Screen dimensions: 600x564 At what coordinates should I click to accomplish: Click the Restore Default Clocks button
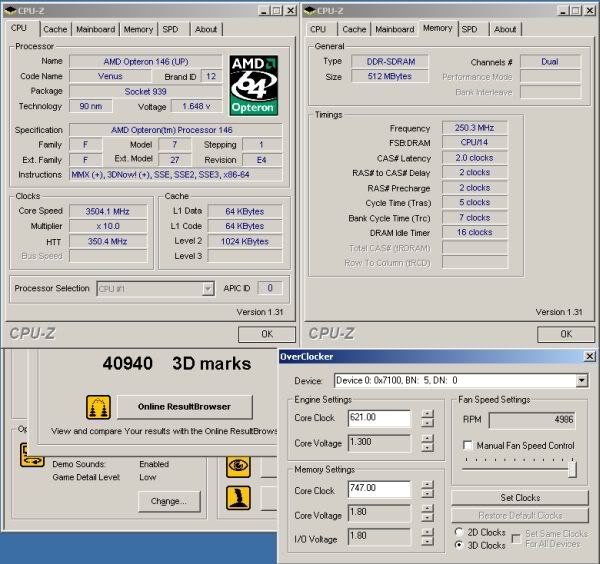(x=520, y=516)
